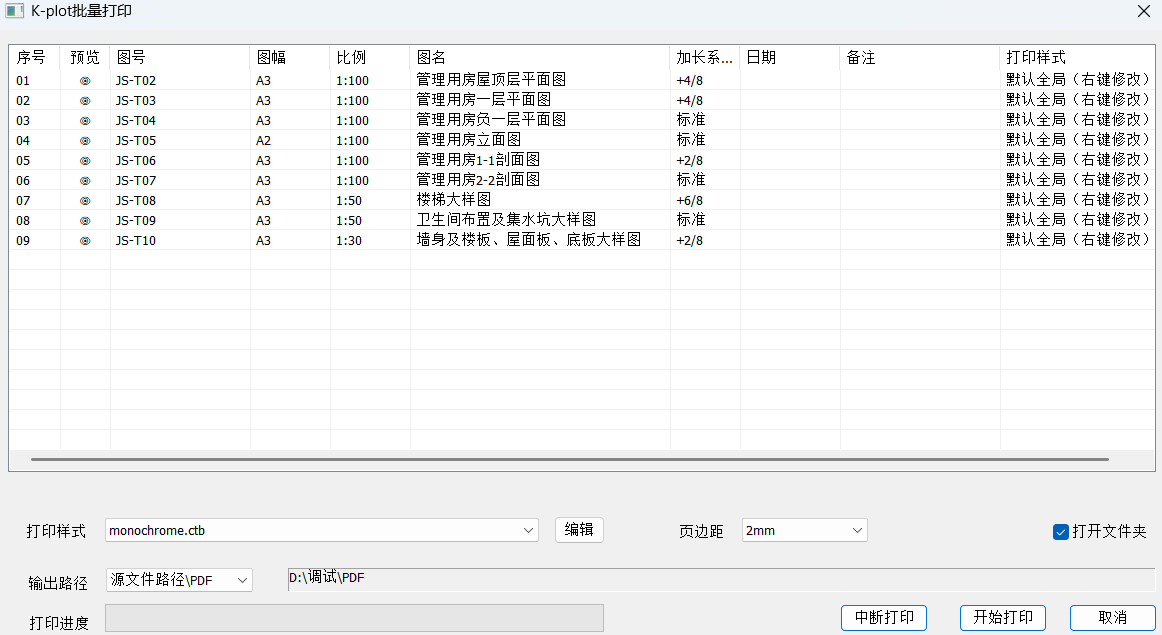Click the 取消 button
The width and height of the screenshot is (1162, 635).
click(x=1112, y=617)
